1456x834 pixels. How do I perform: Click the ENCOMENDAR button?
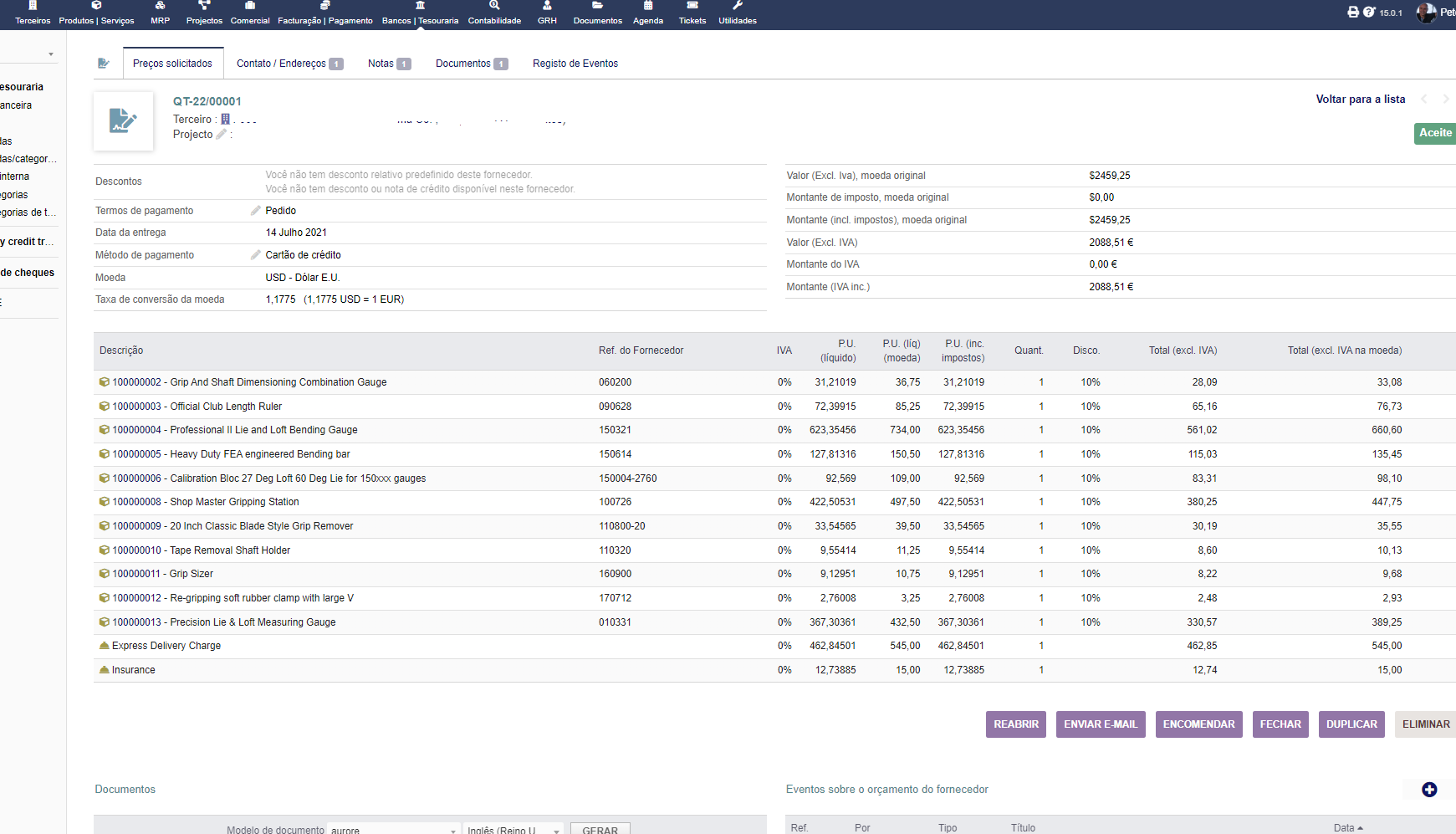pos(1198,724)
